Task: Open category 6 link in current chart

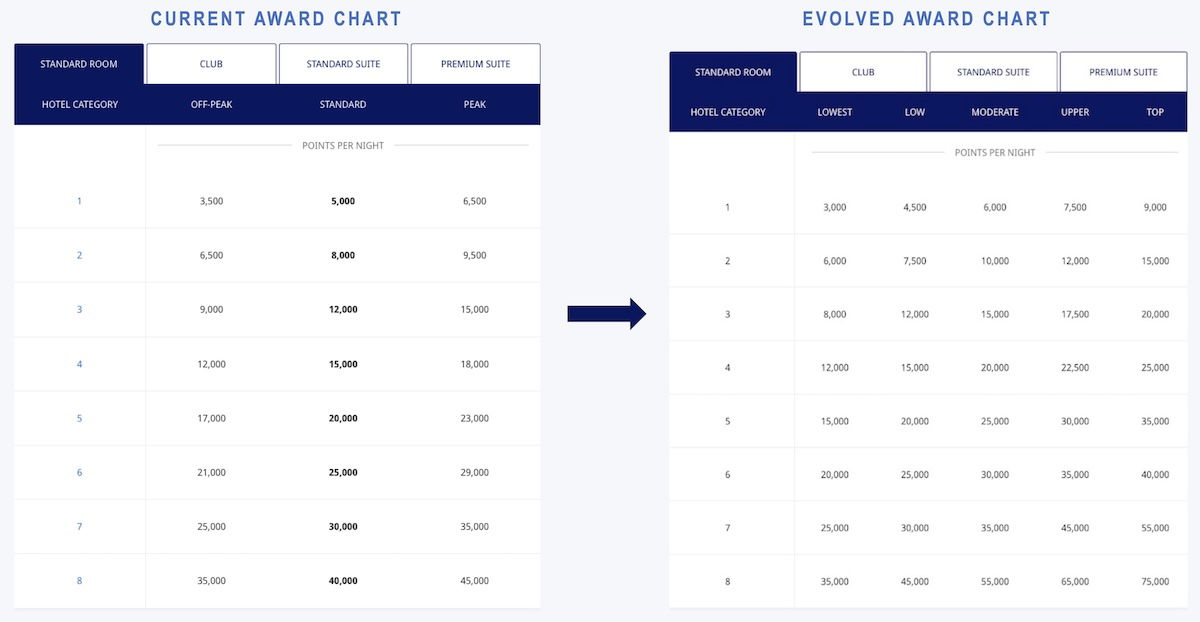Action: click(x=80, y=472)
